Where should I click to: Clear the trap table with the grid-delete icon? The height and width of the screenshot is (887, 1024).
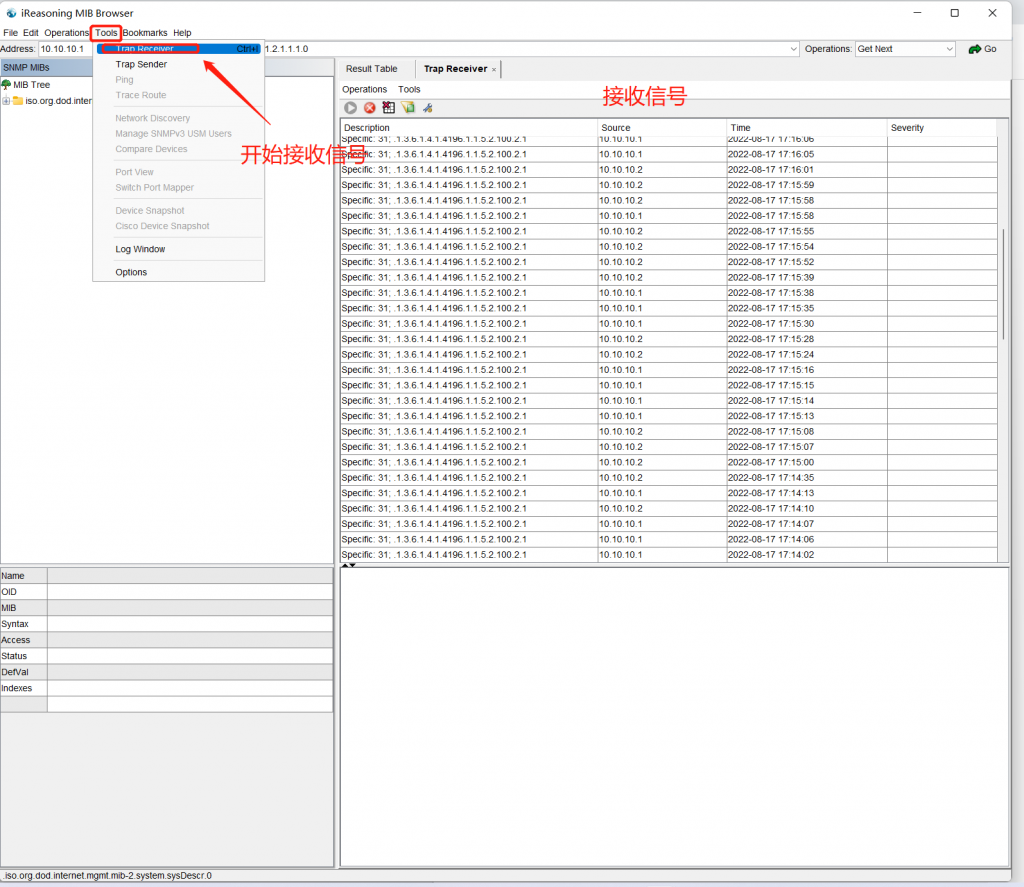tap(389, 108)
